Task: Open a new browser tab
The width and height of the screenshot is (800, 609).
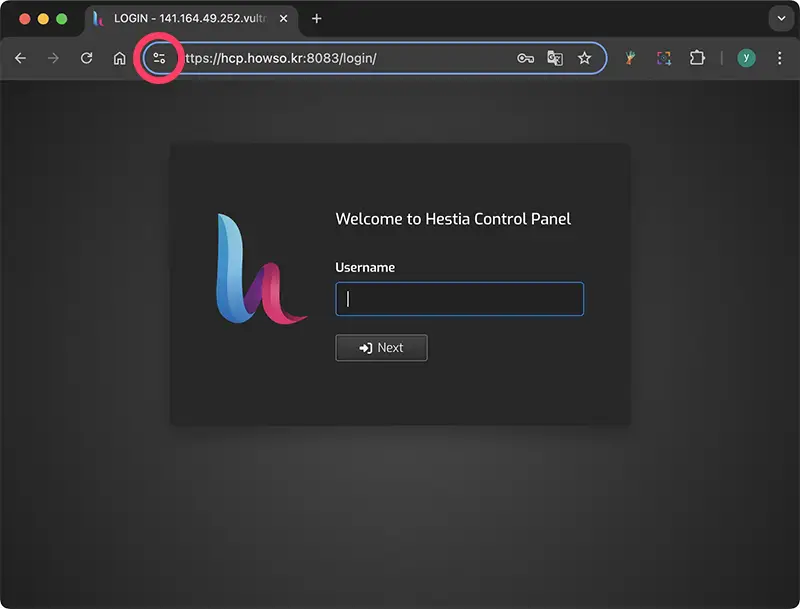Action: [x=317, y=19]
